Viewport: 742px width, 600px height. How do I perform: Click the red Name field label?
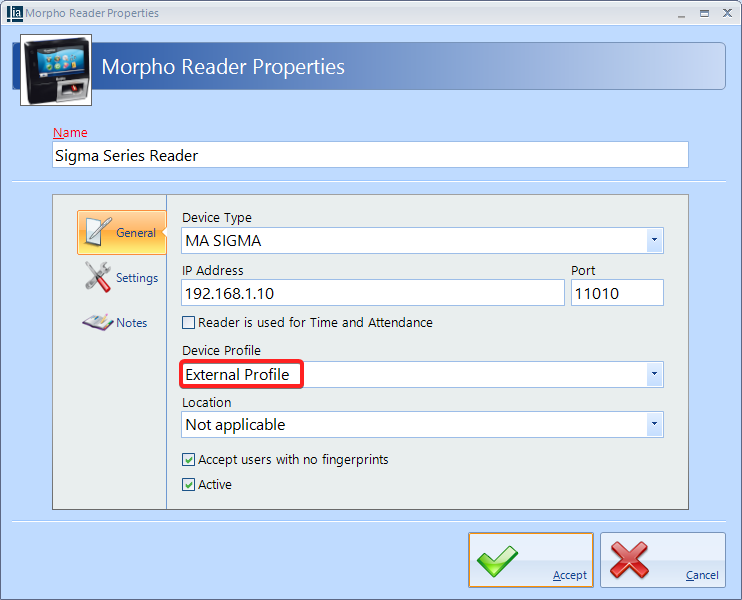coord(70,132)
